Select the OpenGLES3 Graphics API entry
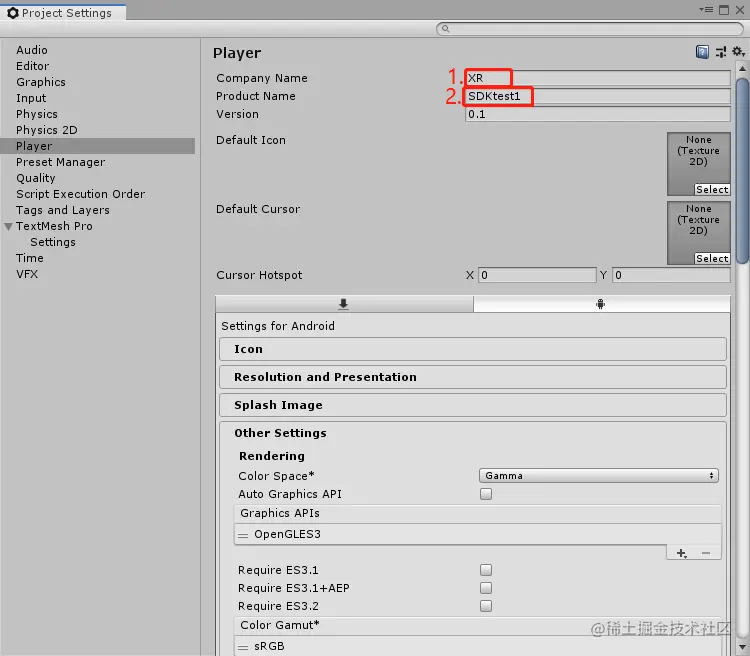The height and width of the screenshot is (656, 750). pyautogui.click(x=477, y=534)
